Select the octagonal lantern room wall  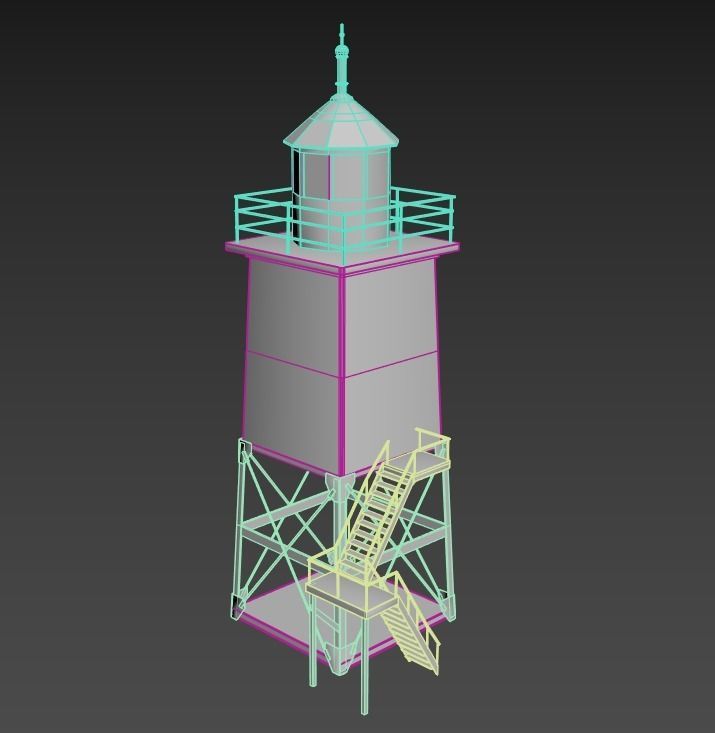(x=342, y=196)
